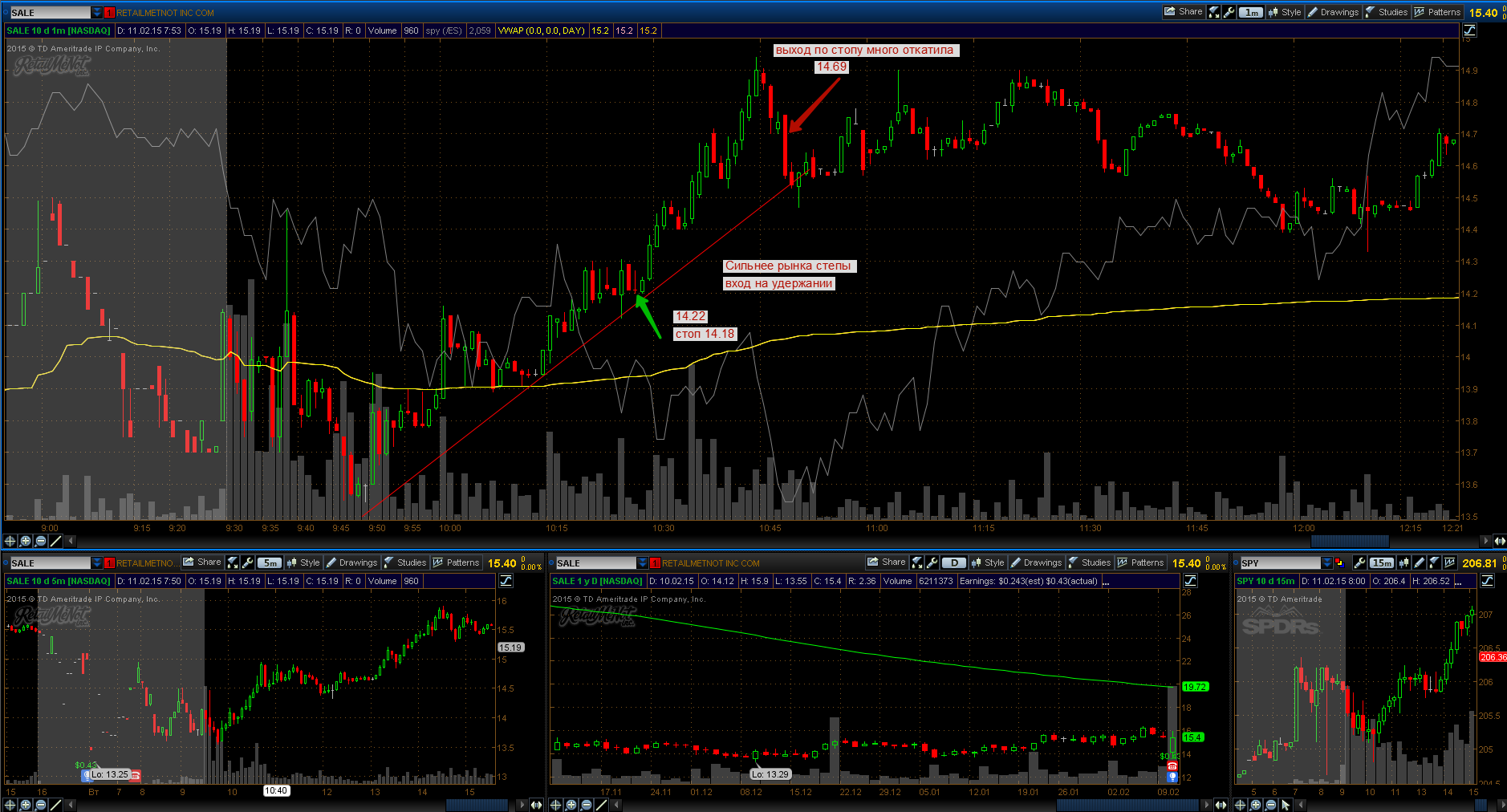Zoom out on the 5m chart
Screen dimensions: 1507x812
coord(41,805)
